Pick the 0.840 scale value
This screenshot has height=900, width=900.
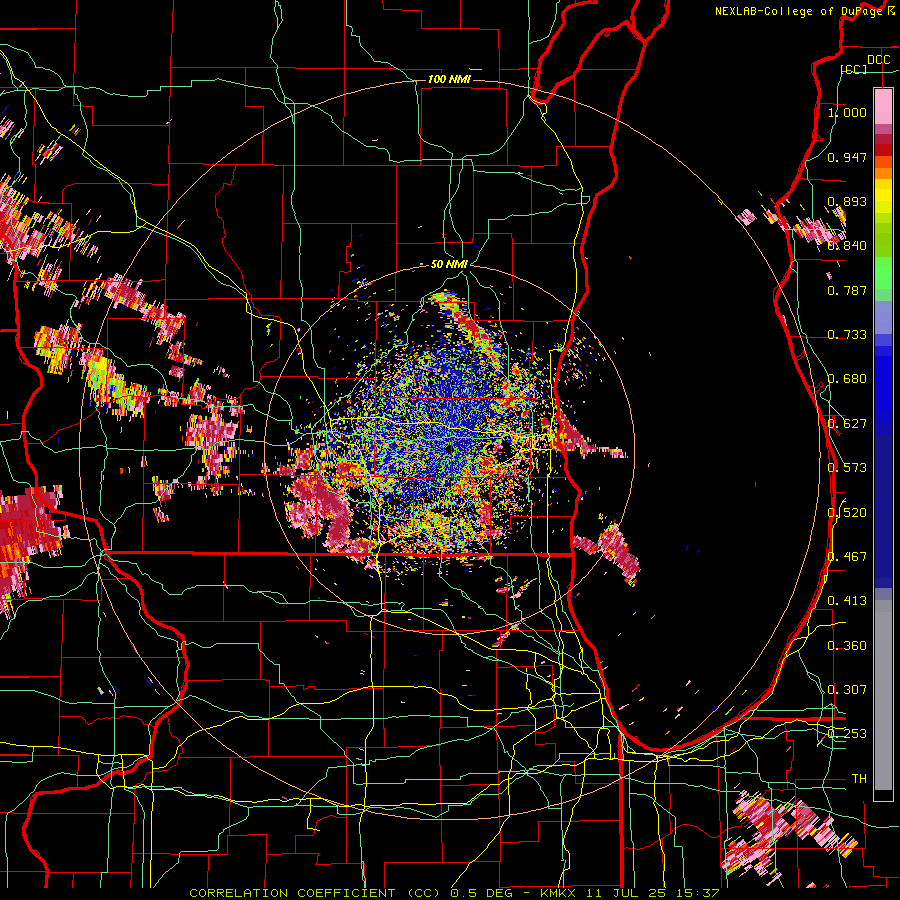(x=847, y=246)
